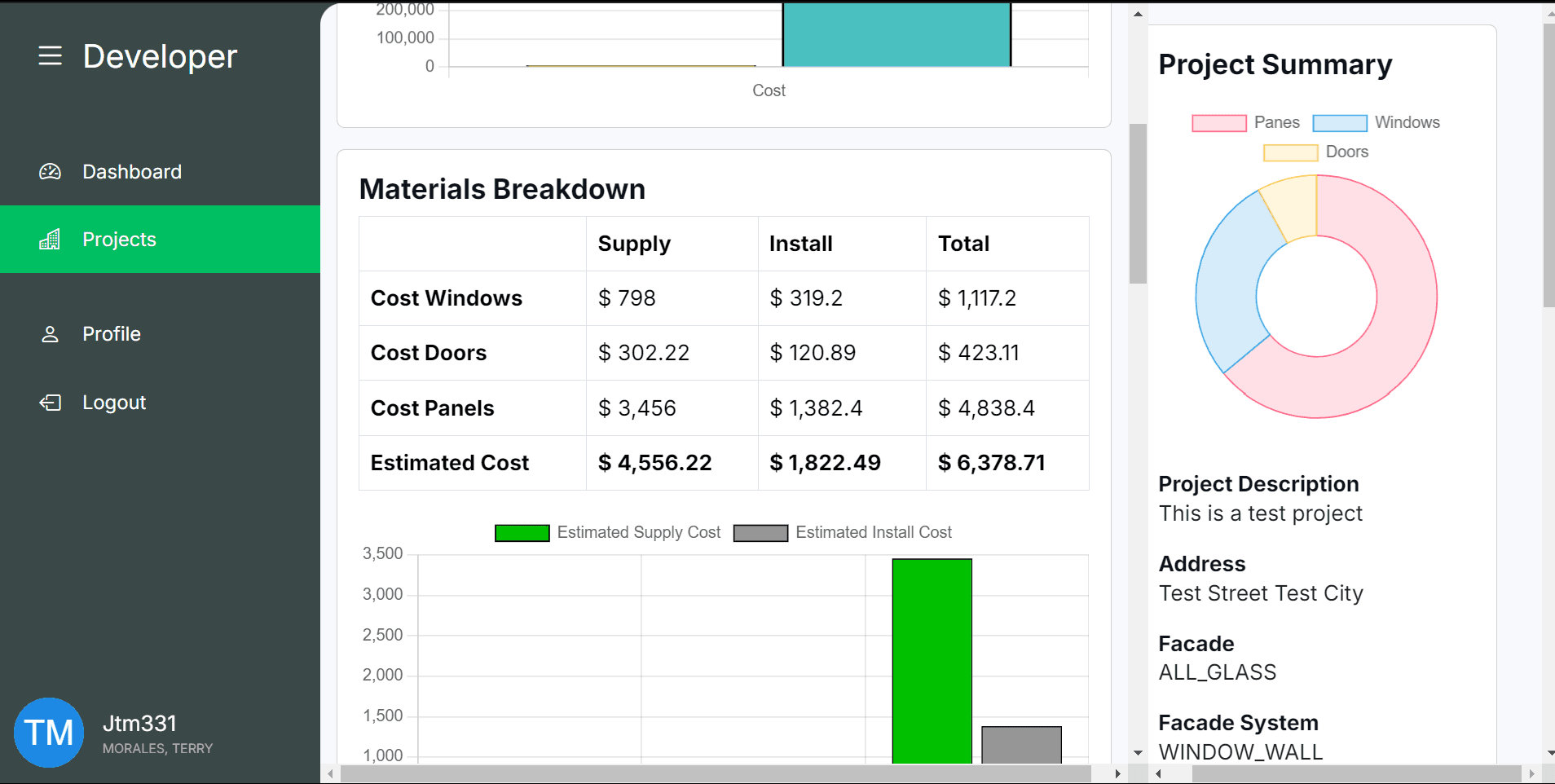Image resolution: width=1555 pixels, height=784 pixels.
Task: Click the green supply cost bar
Action: (932, 660)
